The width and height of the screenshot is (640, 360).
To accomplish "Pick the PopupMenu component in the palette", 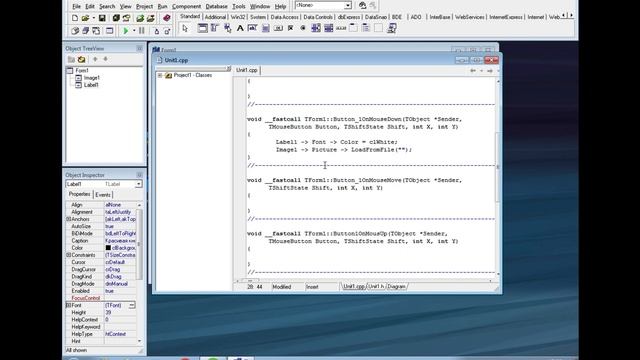I will pyautogui.click(x=227, y=28).
